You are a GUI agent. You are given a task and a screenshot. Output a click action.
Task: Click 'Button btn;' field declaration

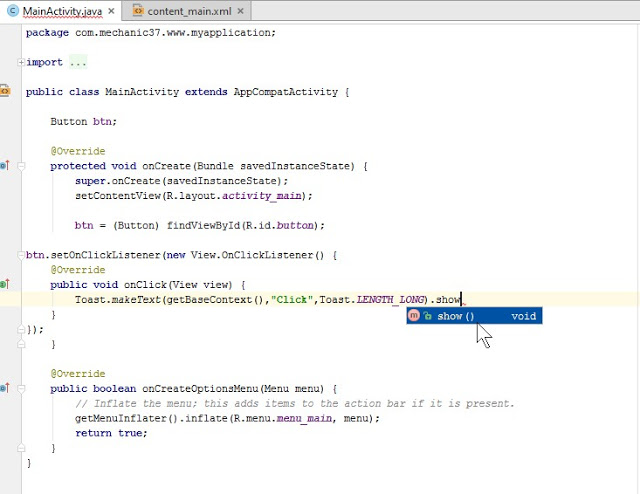coord(84,121)
